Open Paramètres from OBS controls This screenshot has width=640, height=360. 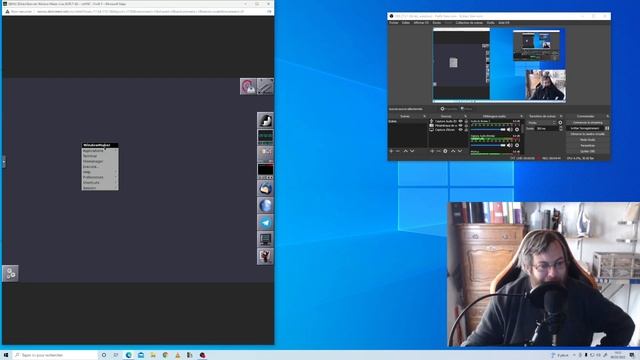[588, 145]
